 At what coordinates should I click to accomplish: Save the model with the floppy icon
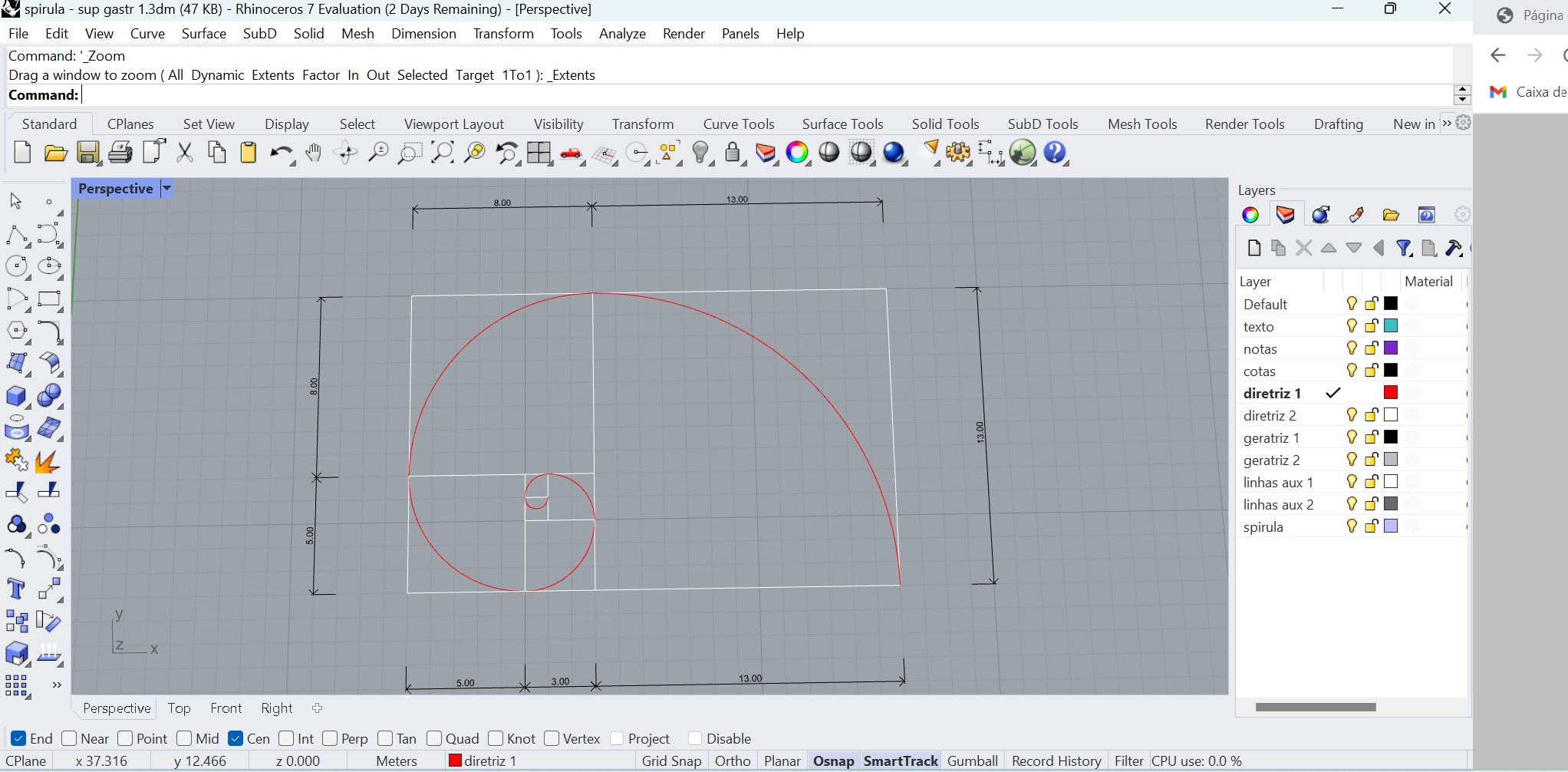(x=87, y=153)
